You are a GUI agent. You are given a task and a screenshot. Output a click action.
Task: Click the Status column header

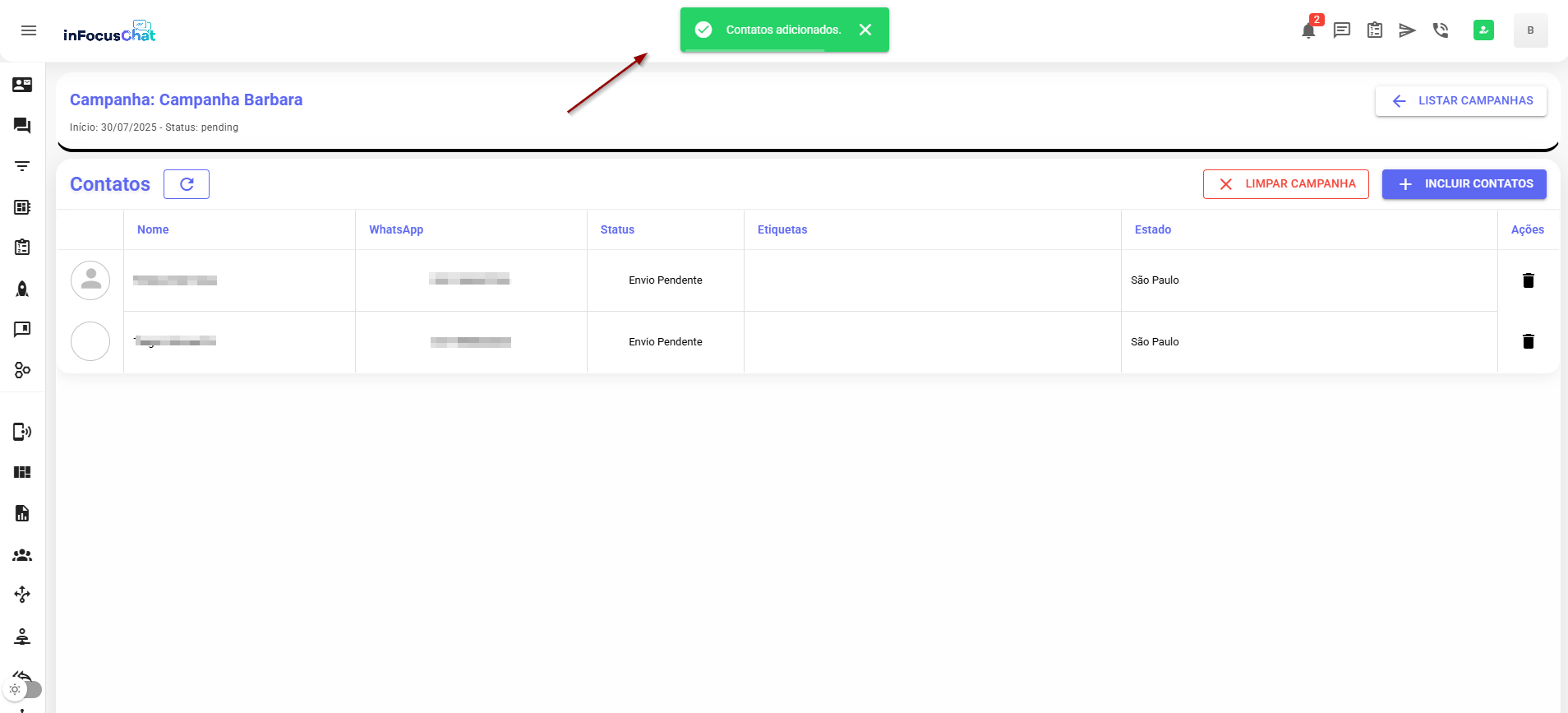[617, 229]
